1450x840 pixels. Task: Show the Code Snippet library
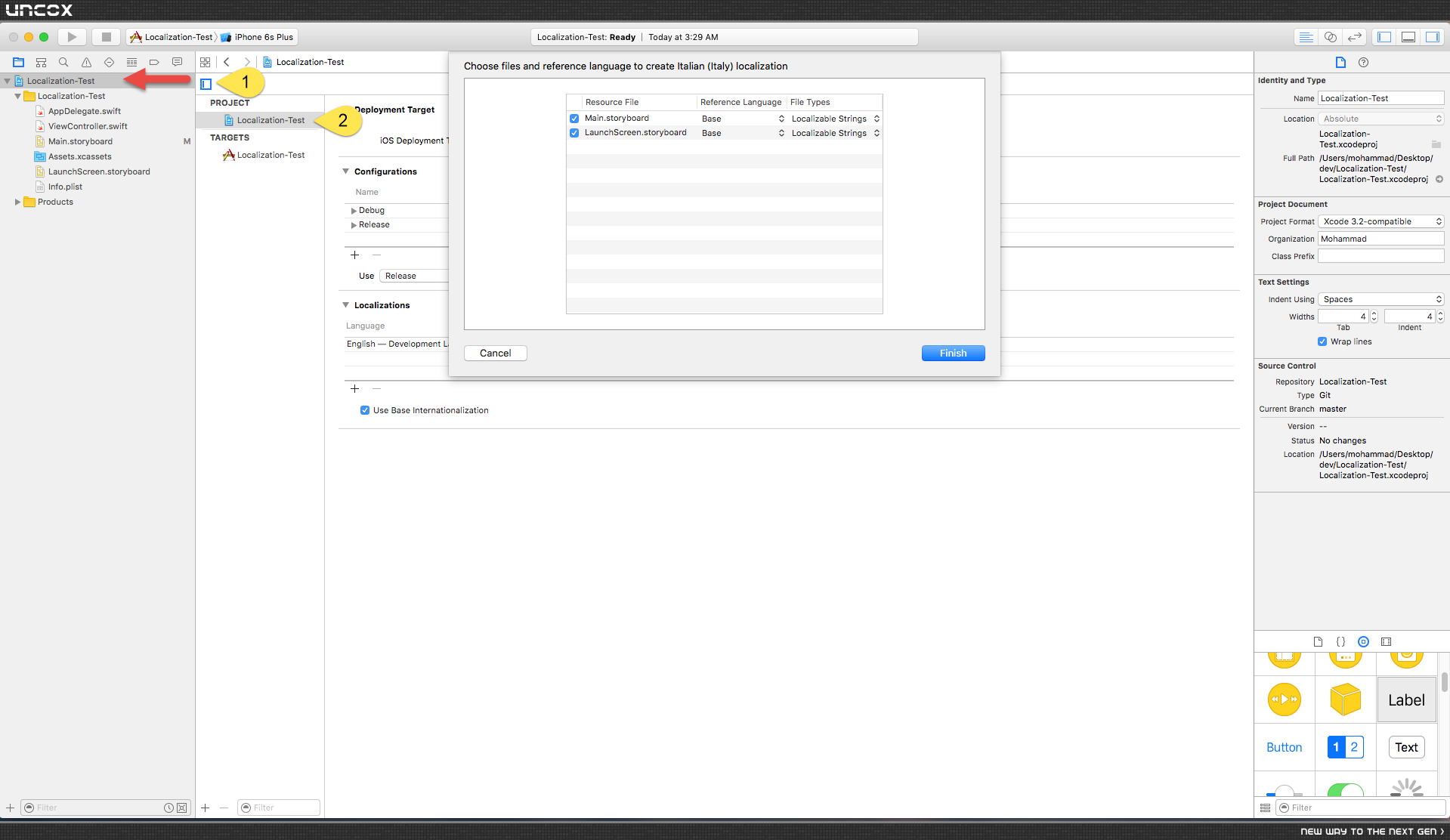click(x=1340, y=641)
